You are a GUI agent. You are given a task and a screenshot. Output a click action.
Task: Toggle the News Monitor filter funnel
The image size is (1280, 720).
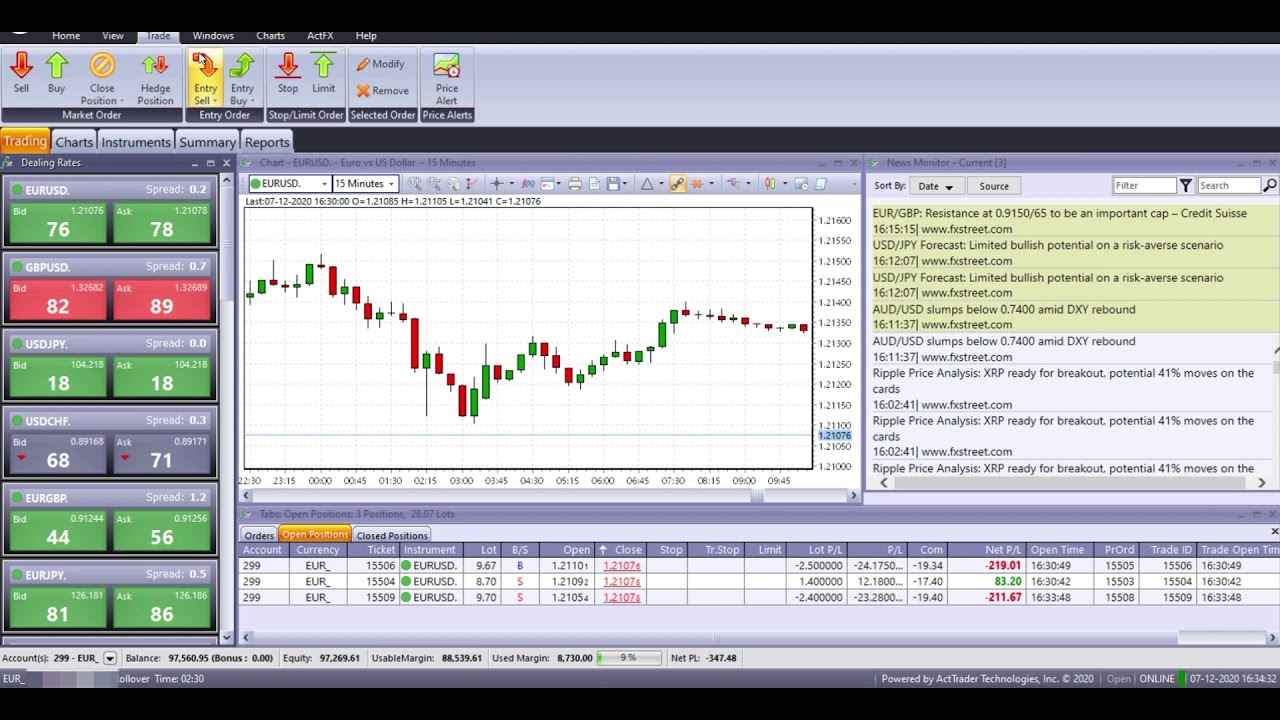[x=1185, y=186]
